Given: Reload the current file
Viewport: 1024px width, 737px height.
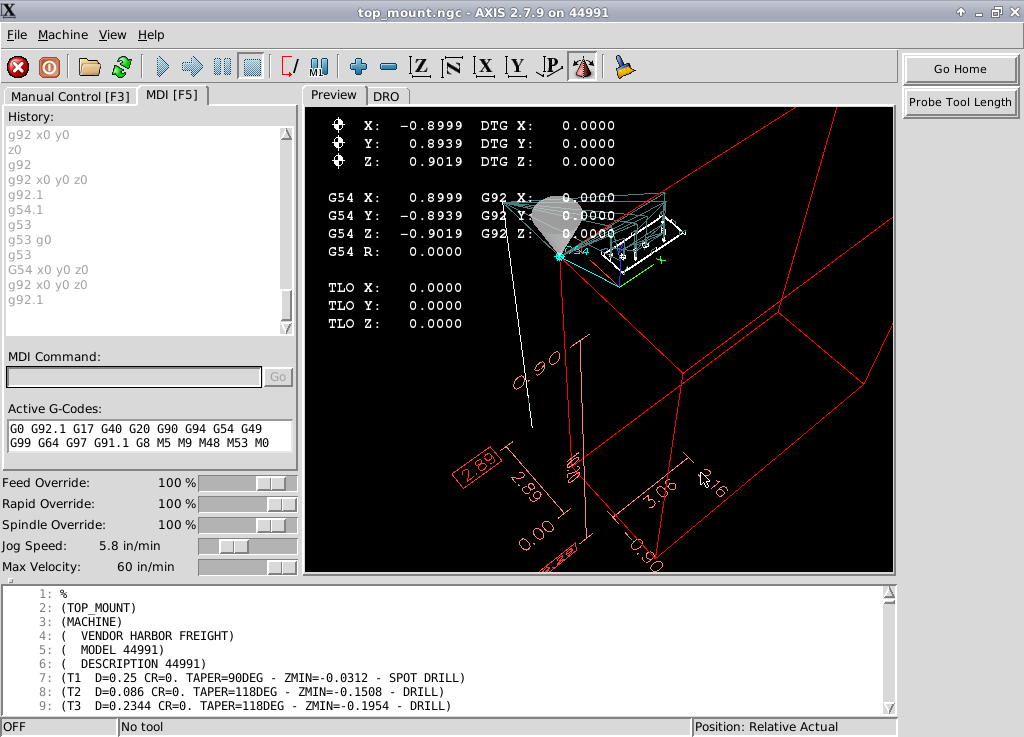Looking at the screenshot, I should 122,67.
